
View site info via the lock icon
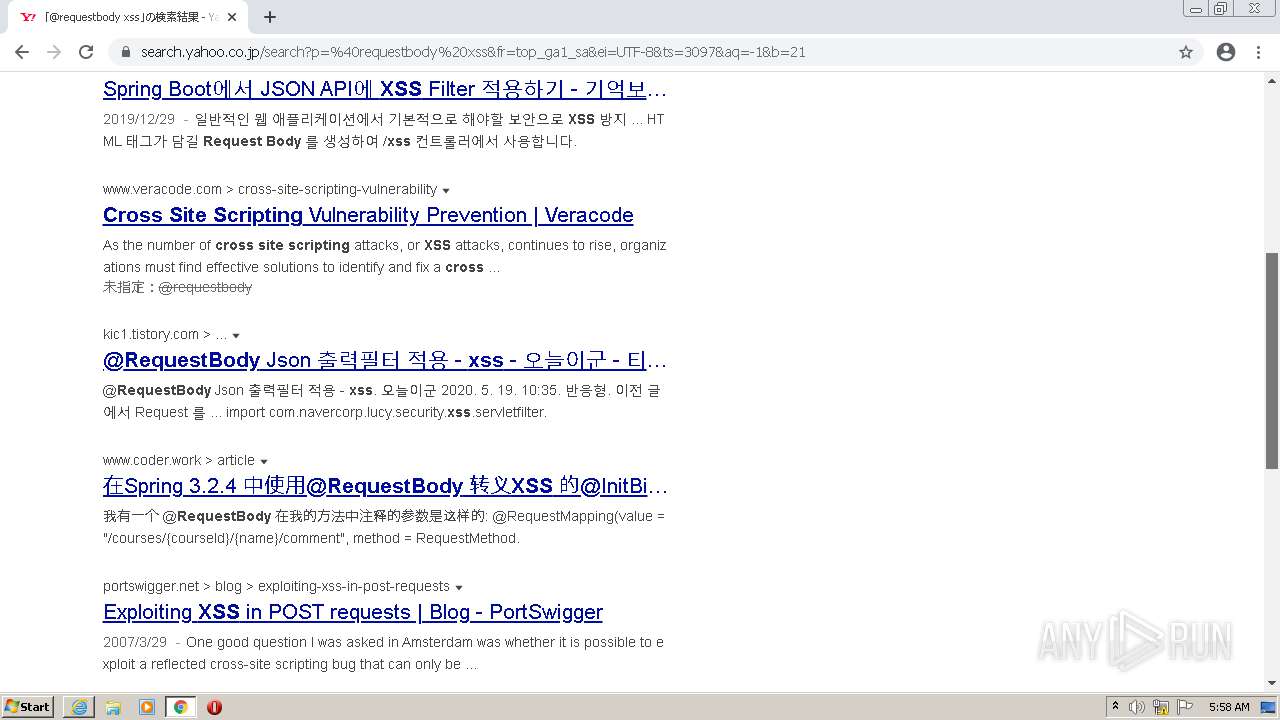tap(126, 52)
